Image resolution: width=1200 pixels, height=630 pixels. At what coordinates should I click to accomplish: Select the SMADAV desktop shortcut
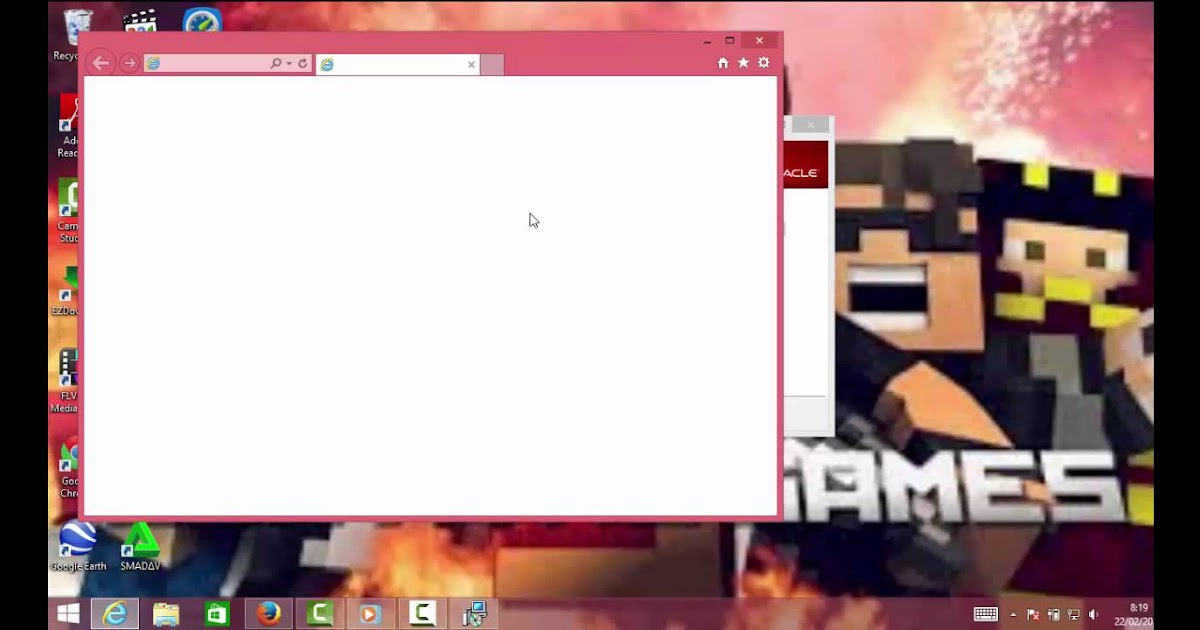click(x=140, y=546)
